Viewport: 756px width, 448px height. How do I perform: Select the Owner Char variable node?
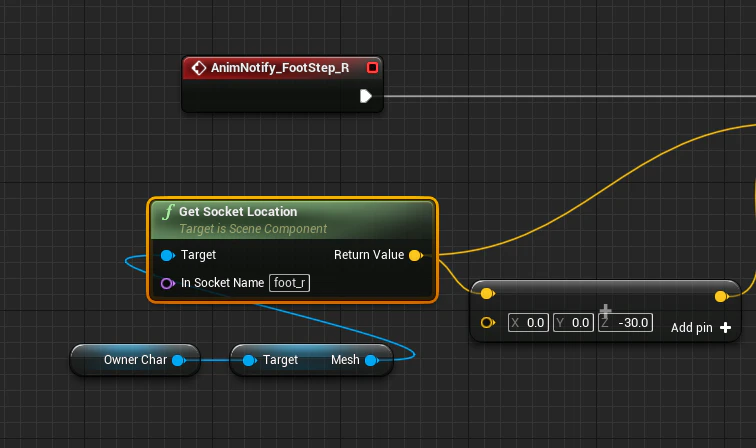[x=135, y=360]
